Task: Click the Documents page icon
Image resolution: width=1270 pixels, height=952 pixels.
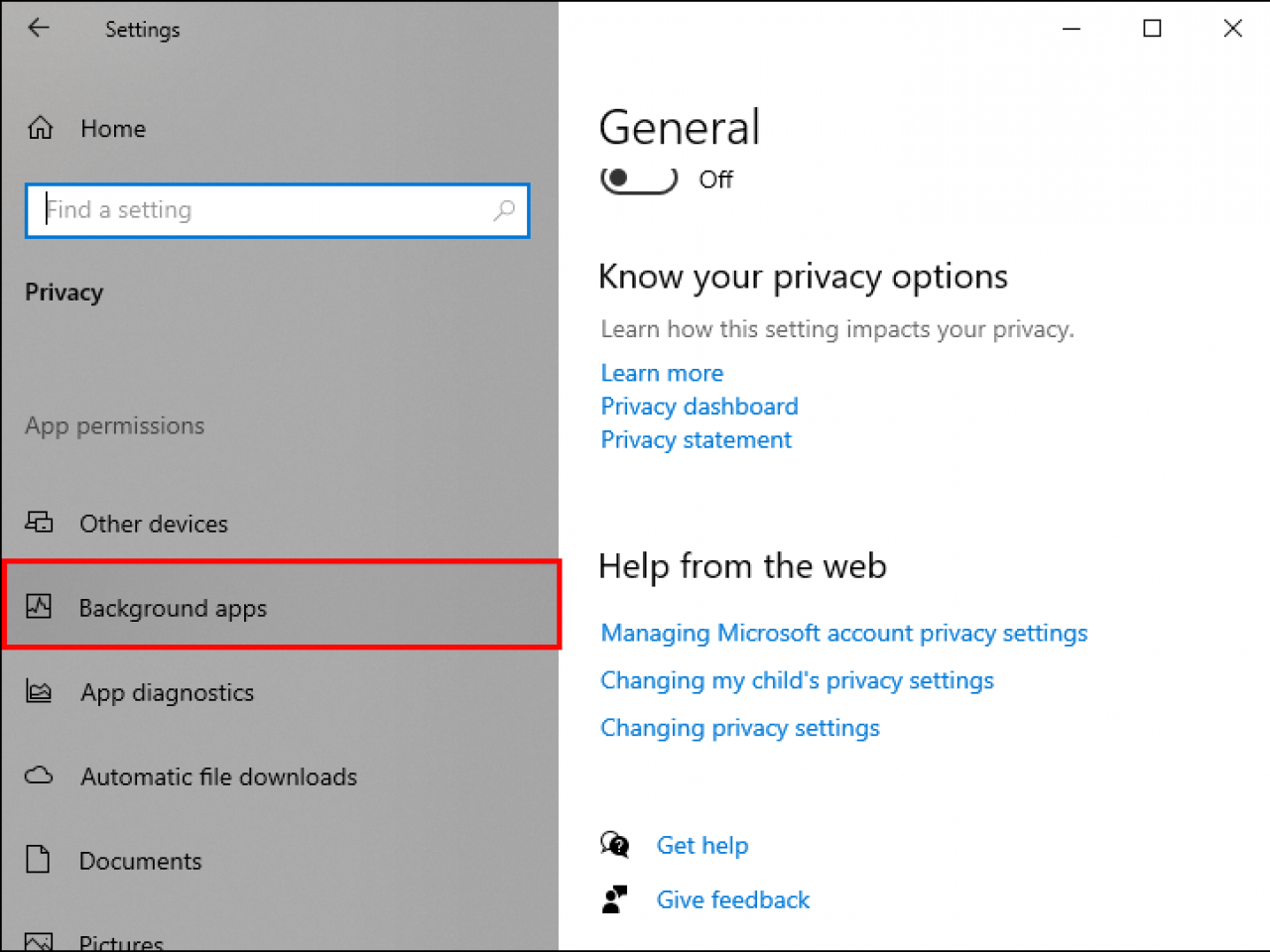Action: click(39, 859)
